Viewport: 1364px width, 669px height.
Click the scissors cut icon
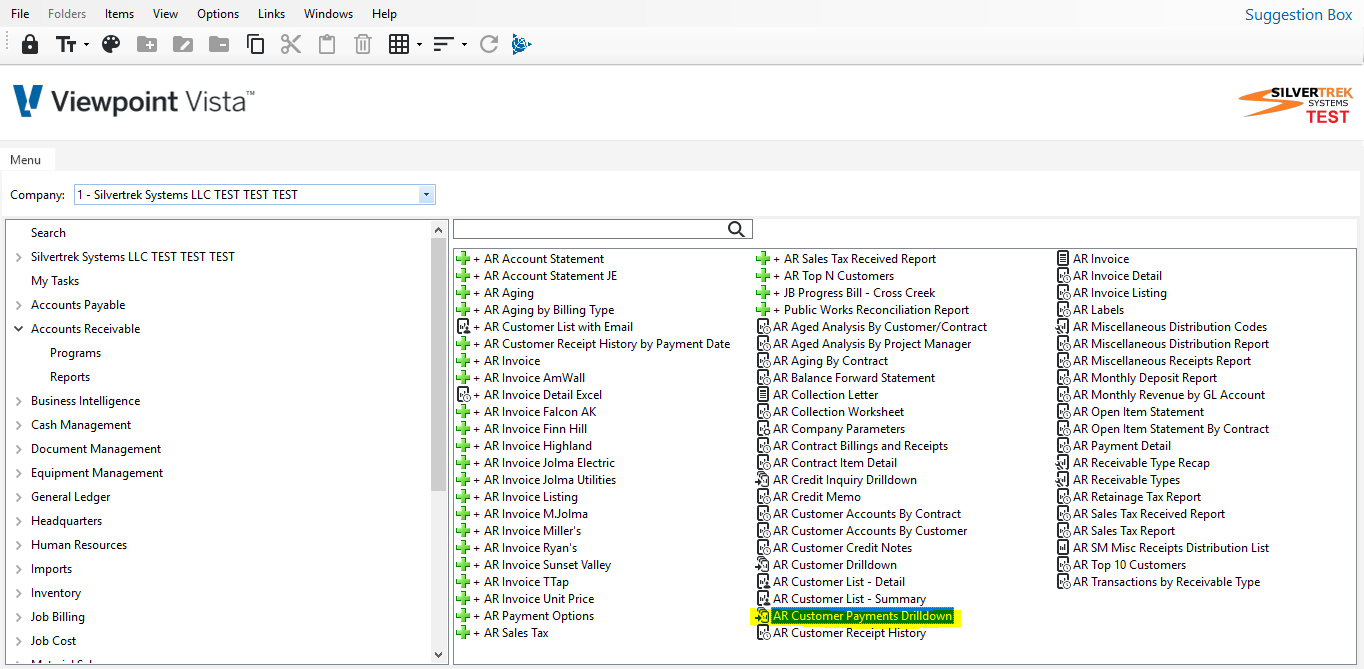point(291,44)
